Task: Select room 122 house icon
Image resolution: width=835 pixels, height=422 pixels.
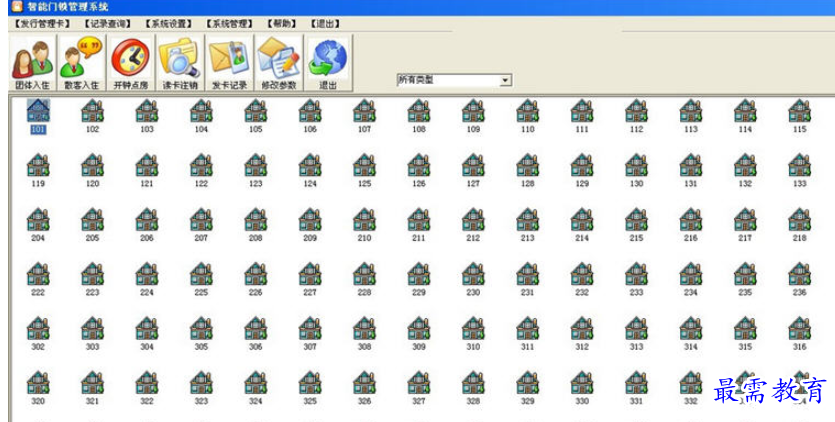Action: point(201,165)
